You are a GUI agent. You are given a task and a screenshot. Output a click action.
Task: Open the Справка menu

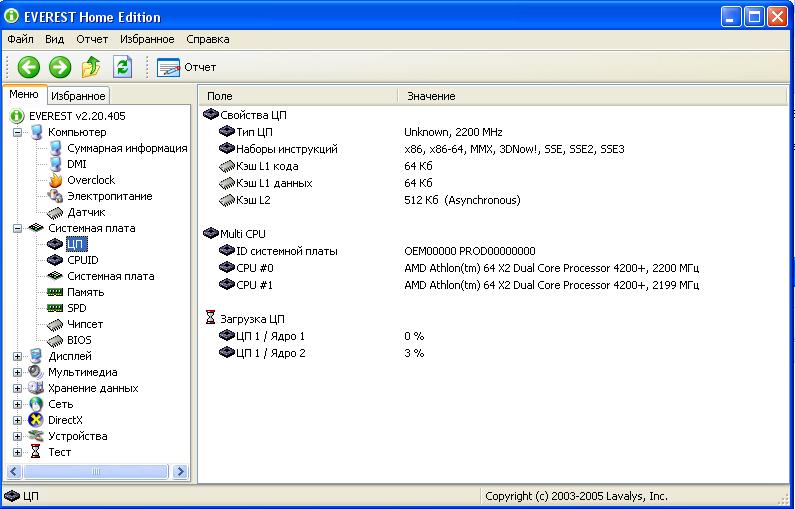pos(207,39)
